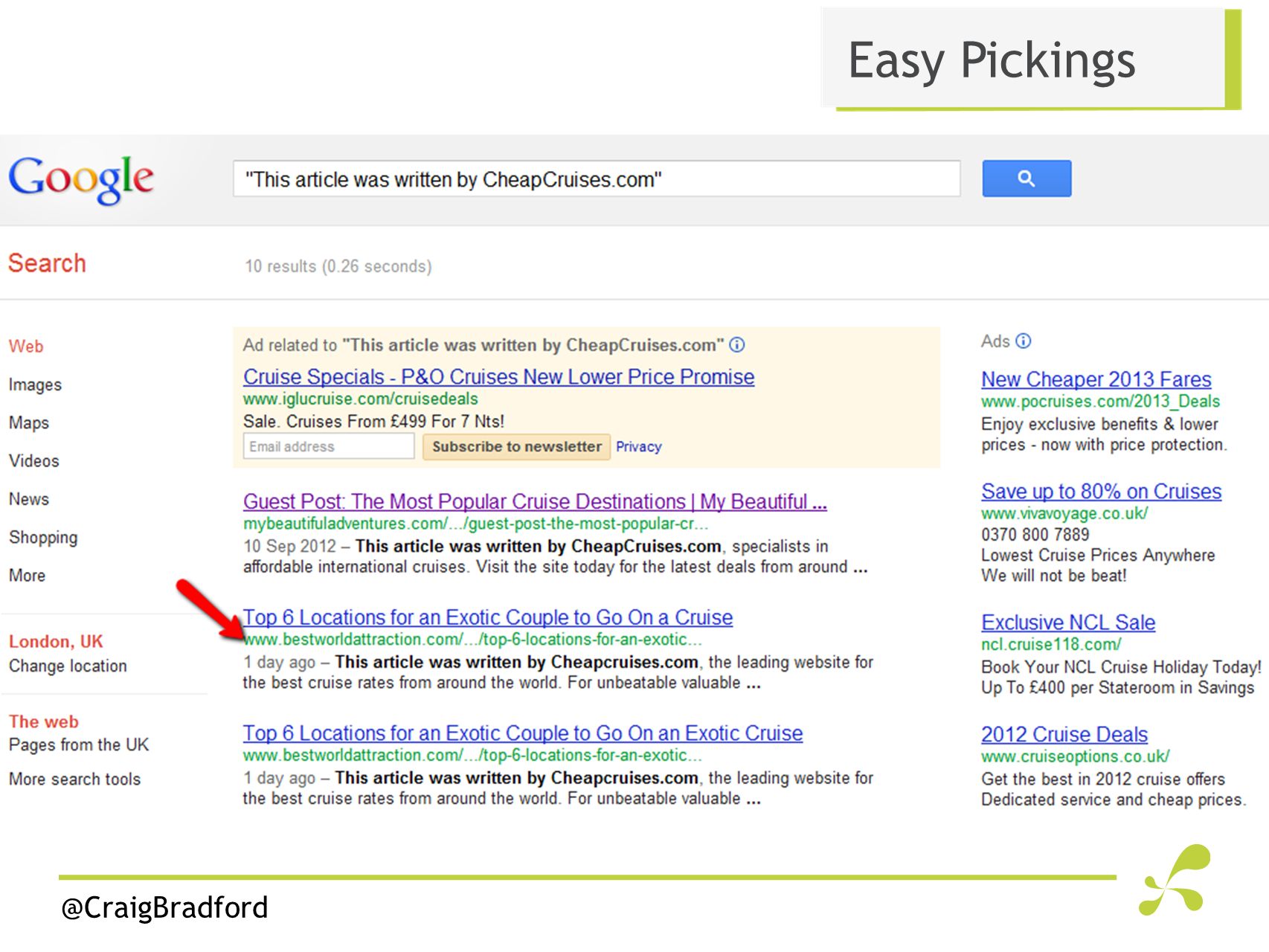Click Change location link
This screenshot has height=952, width=1269.
click(68, 666)
